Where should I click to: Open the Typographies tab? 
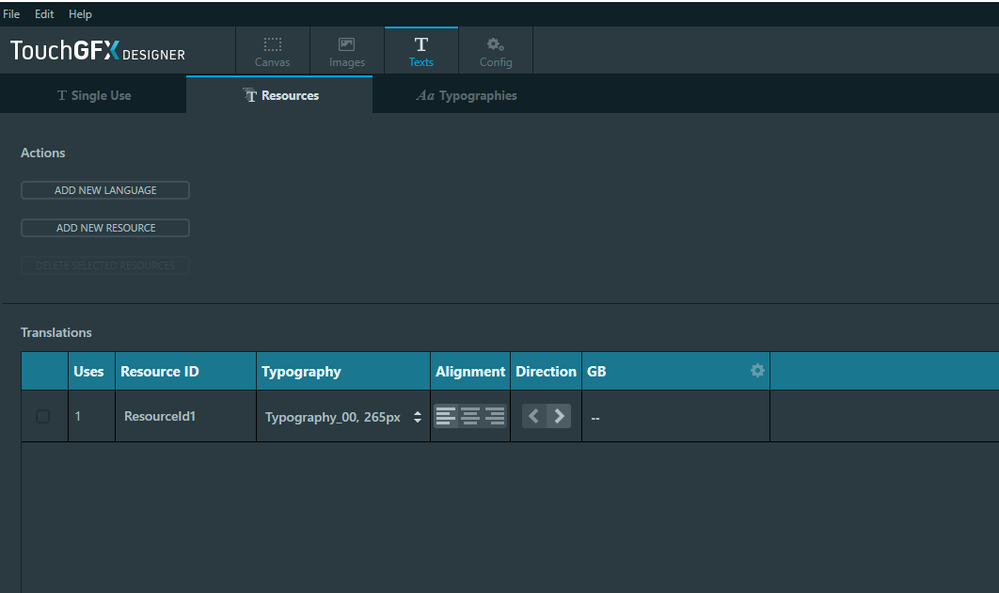click(466, 95)
